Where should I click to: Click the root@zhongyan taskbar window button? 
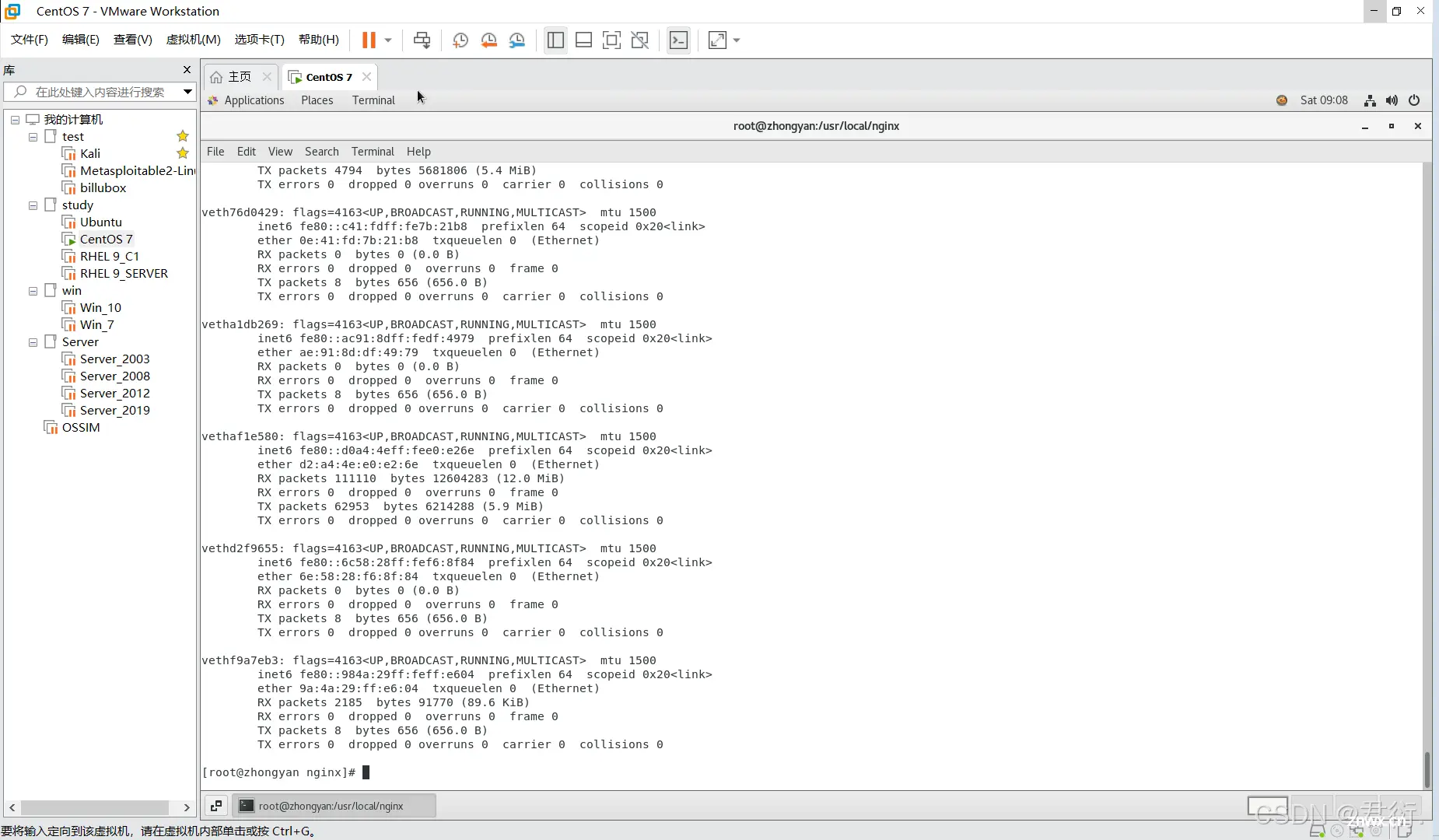pyautogui.click(x=334, y=806)
